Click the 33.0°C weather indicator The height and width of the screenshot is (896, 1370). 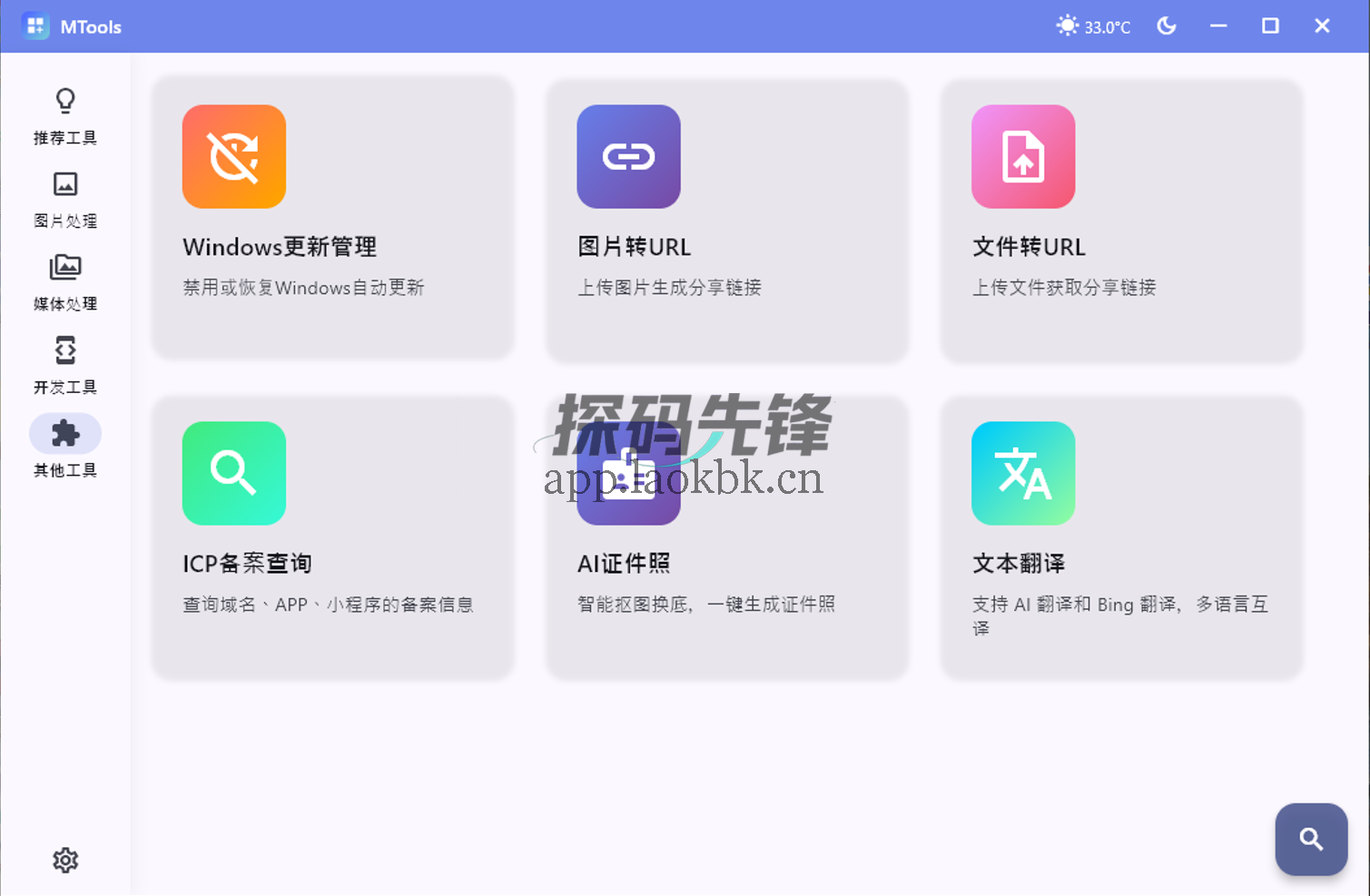coord(1093,25)
